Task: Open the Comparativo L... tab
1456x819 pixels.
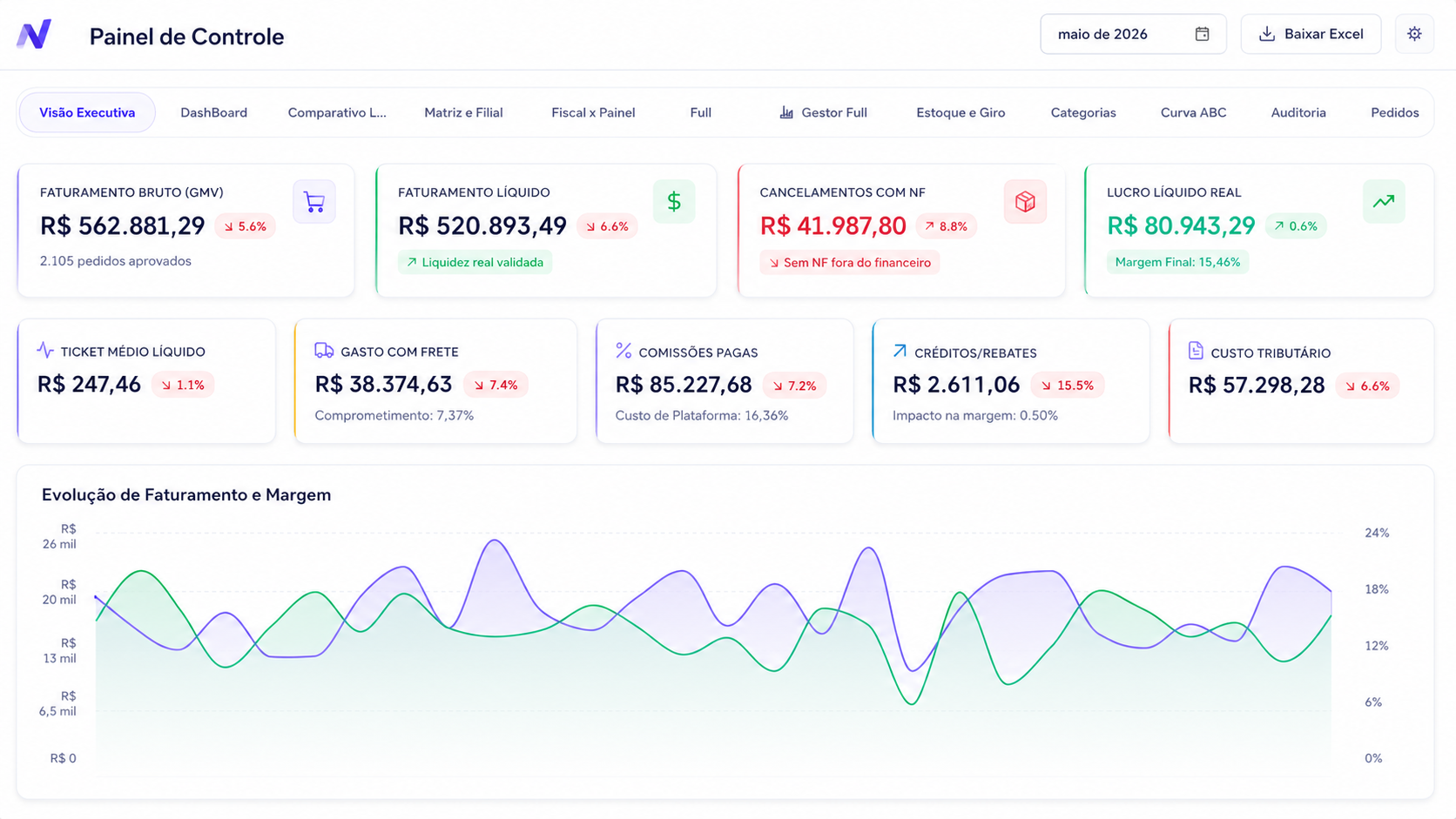Action: coord(337,112)
